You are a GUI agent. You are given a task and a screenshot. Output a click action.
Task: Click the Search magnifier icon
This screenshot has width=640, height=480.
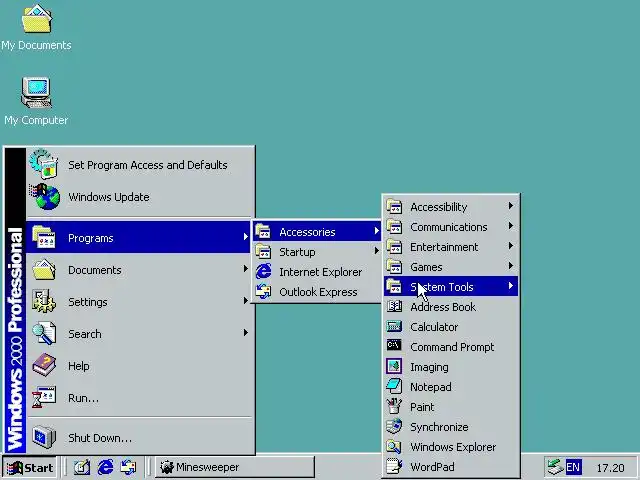coord(44,333)
